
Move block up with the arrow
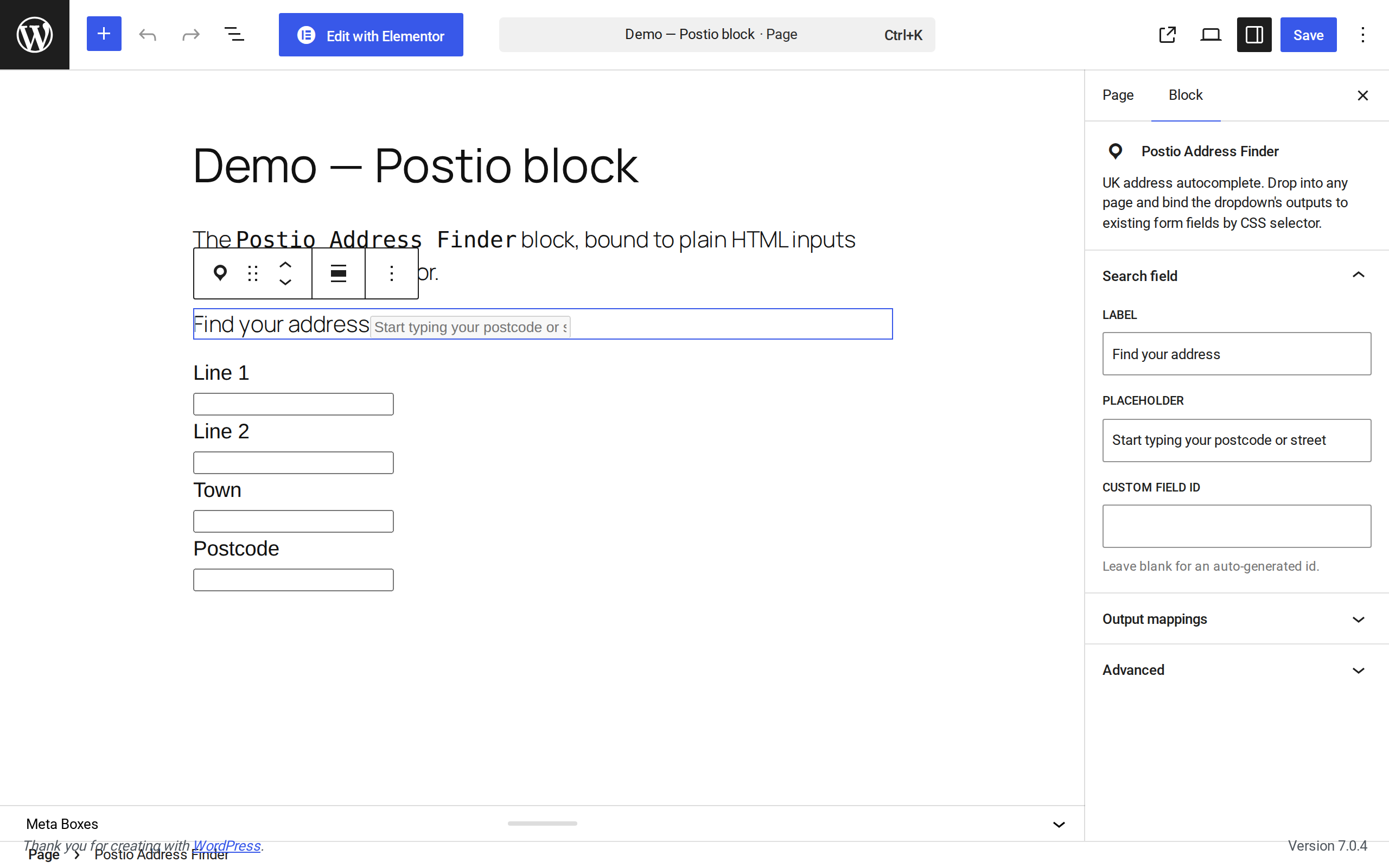coord(285,265)
